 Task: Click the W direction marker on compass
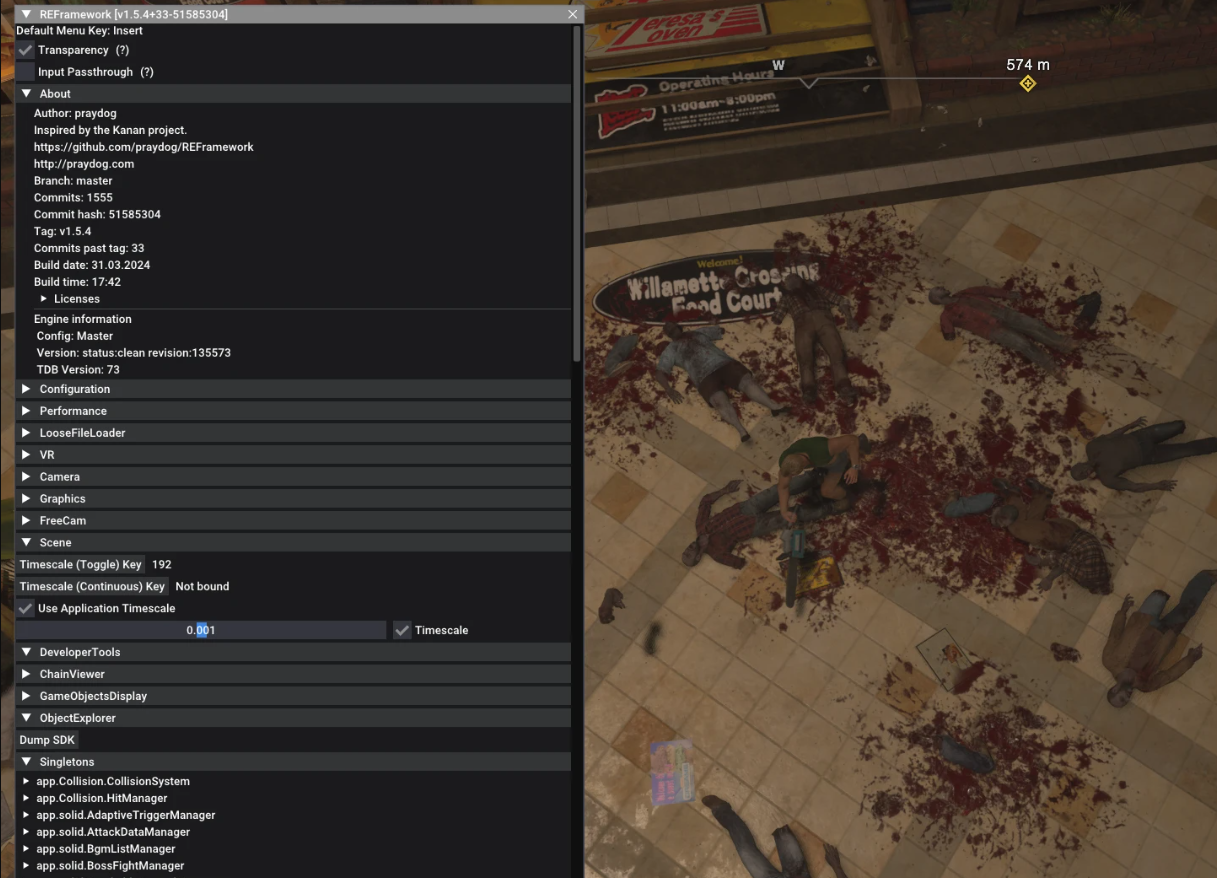[x=778, y=65]
